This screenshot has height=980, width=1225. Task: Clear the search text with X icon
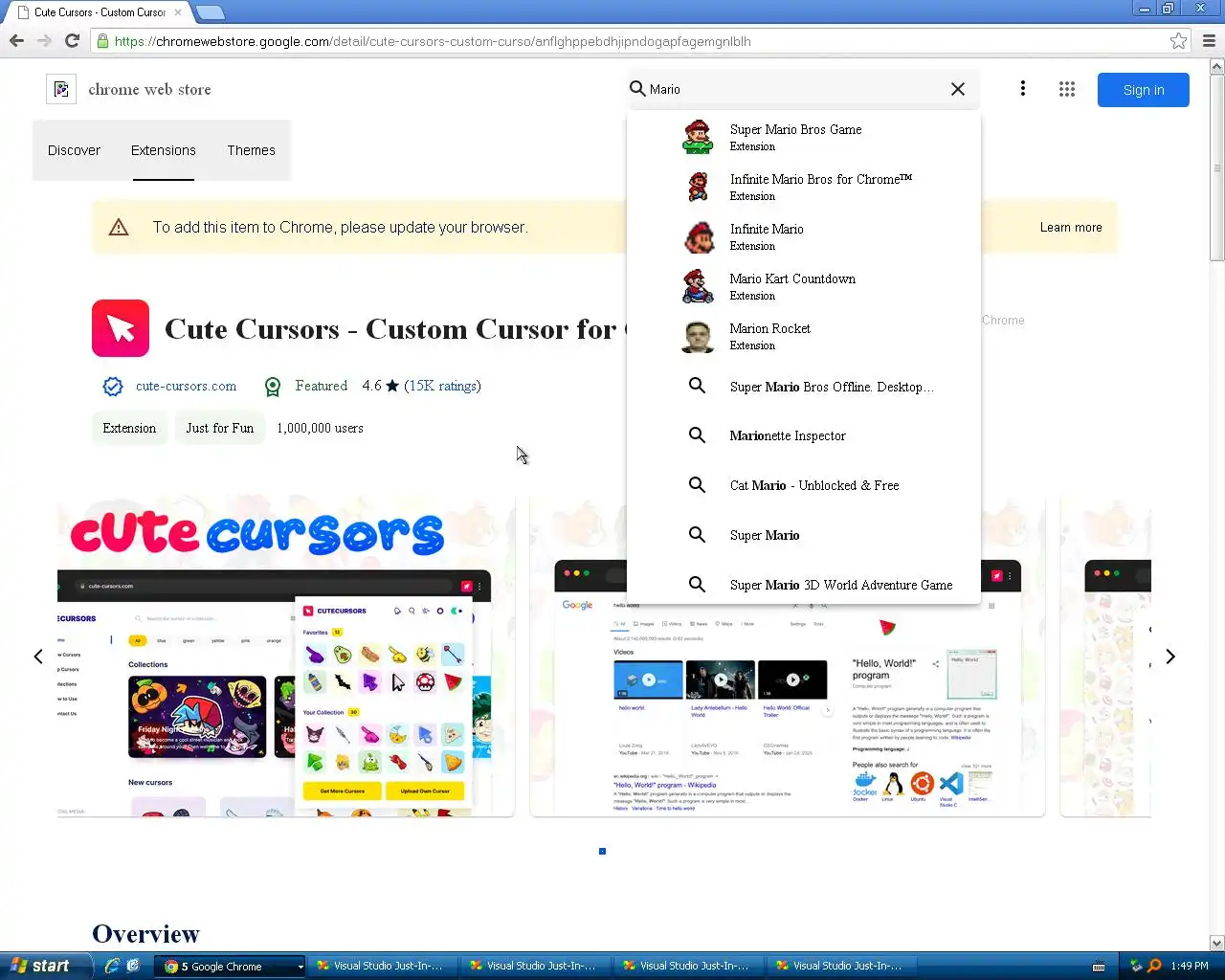(x=957, y=89)
